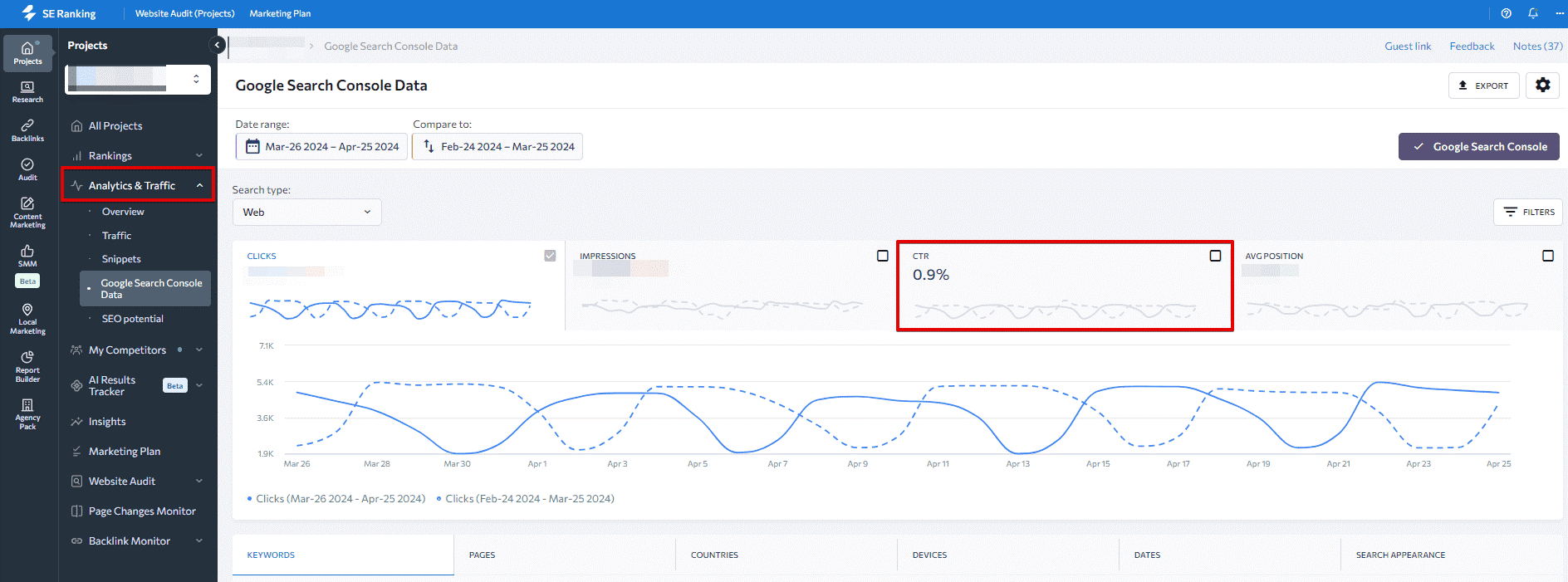
Task: Open the Guest link
Action: point(1408,46)
